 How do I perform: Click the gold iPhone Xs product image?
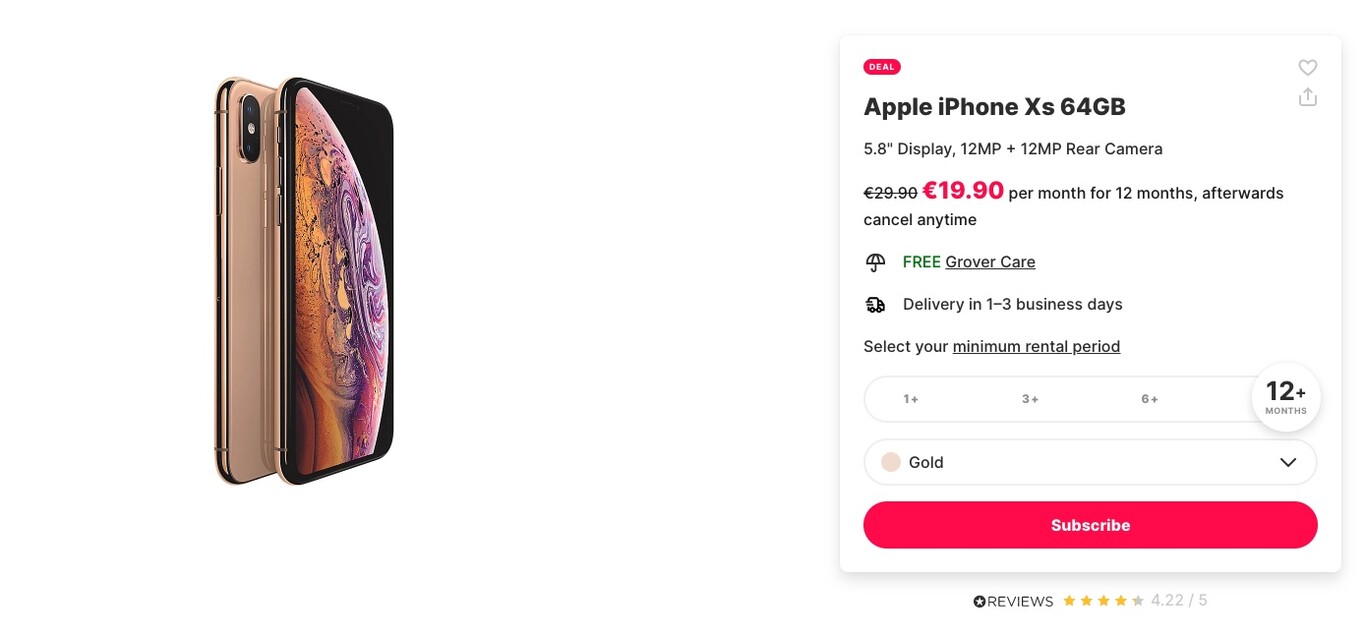303,281
